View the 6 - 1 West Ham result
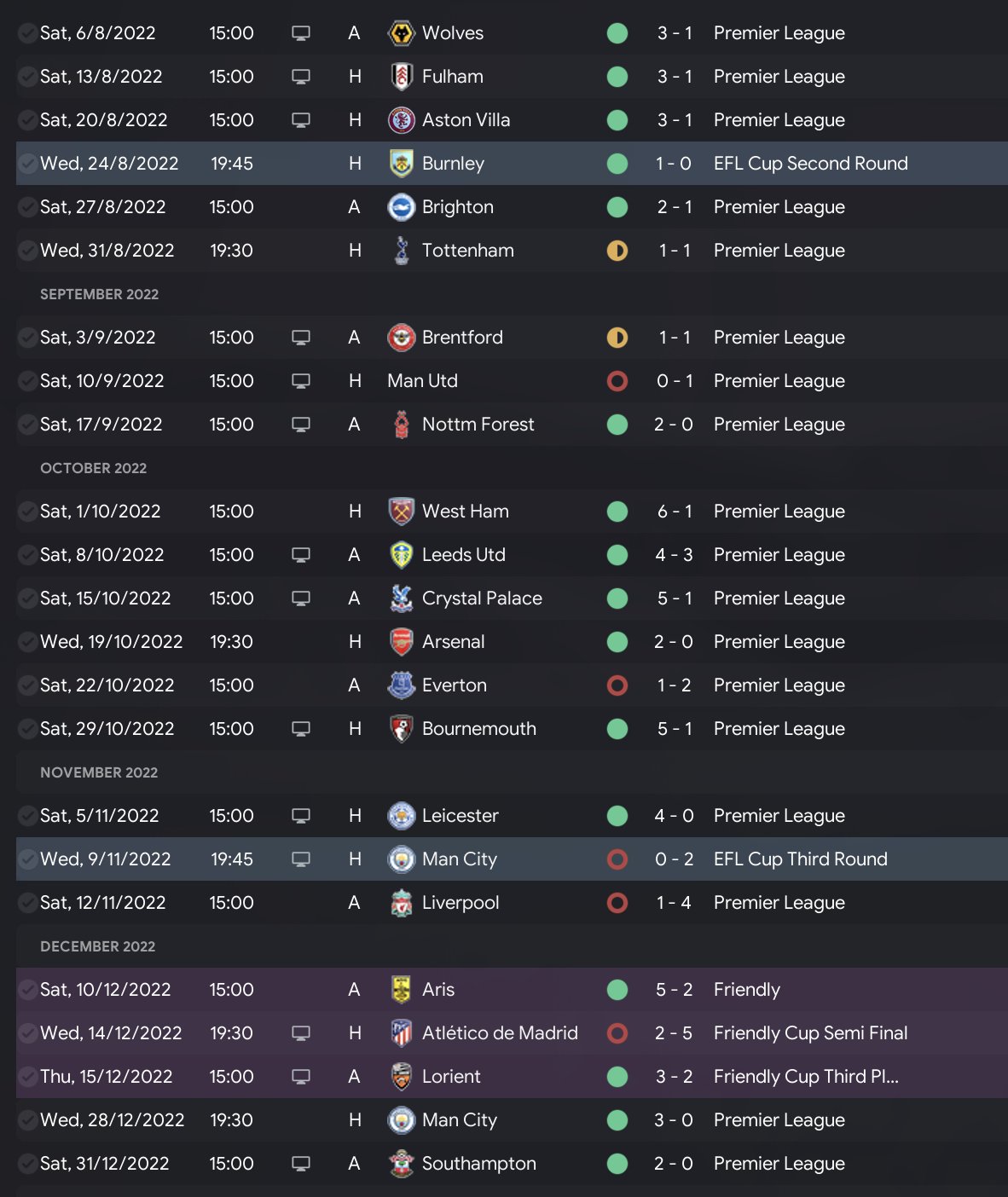This screenshot has height=1197, width=1008. [674, 512]
